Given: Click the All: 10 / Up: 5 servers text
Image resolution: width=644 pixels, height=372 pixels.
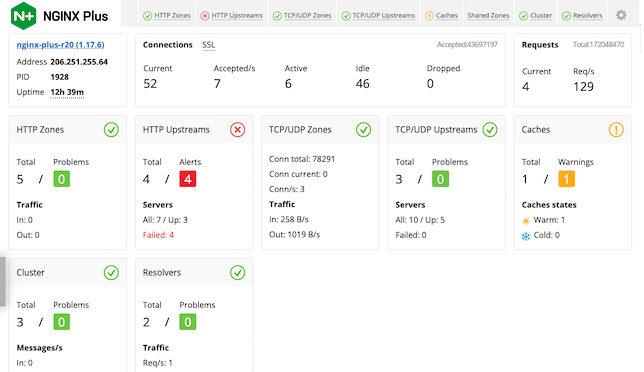Looking at the screenshot, I should (420, 220).
